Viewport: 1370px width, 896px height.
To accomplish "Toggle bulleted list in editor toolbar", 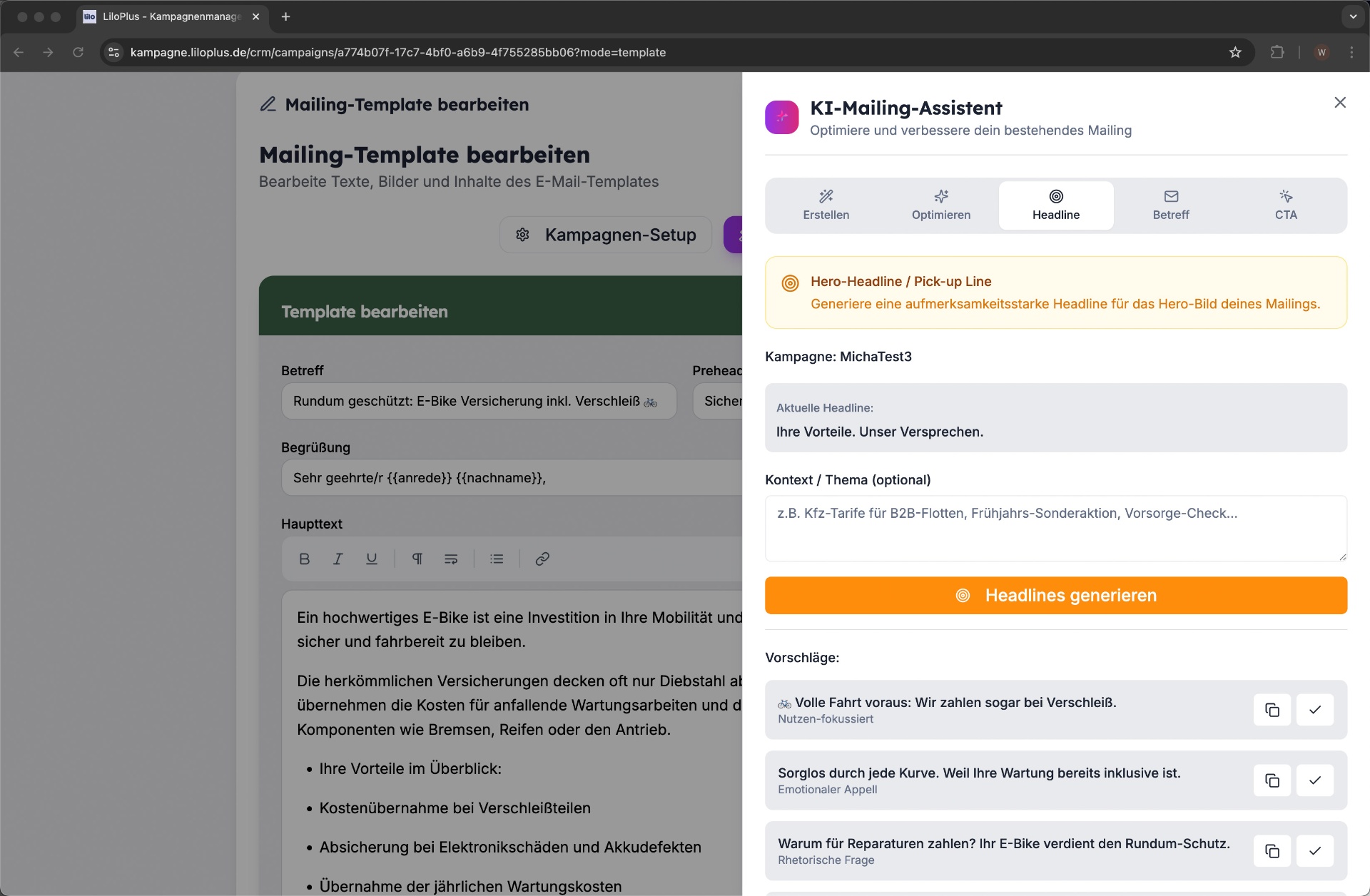I will point(497,559).
